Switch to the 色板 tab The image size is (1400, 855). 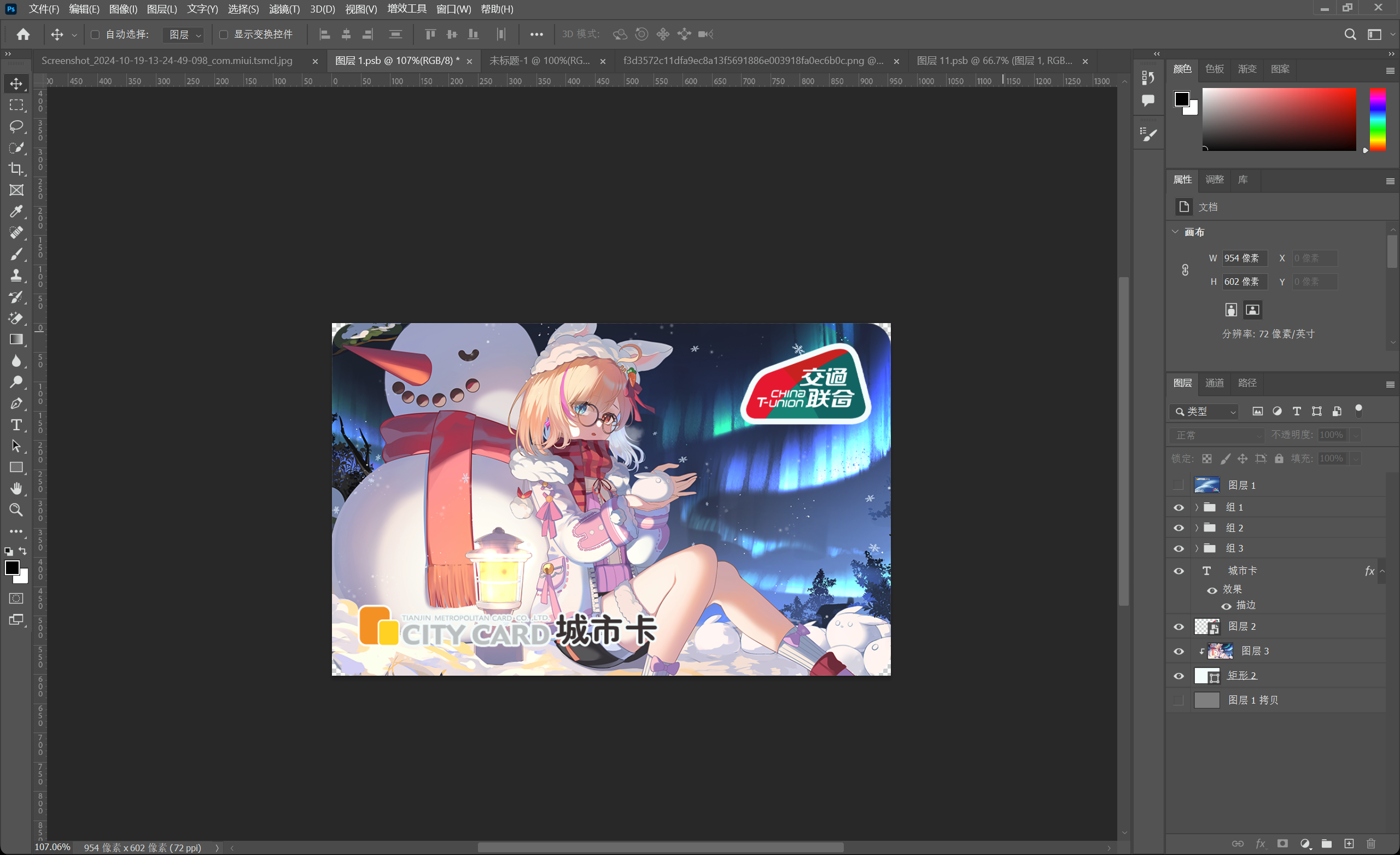(1215, 69)
